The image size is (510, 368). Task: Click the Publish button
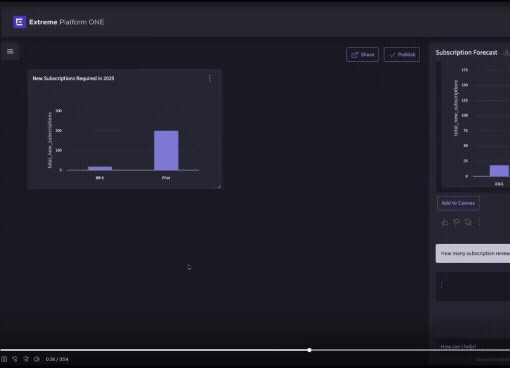[402, 55]
